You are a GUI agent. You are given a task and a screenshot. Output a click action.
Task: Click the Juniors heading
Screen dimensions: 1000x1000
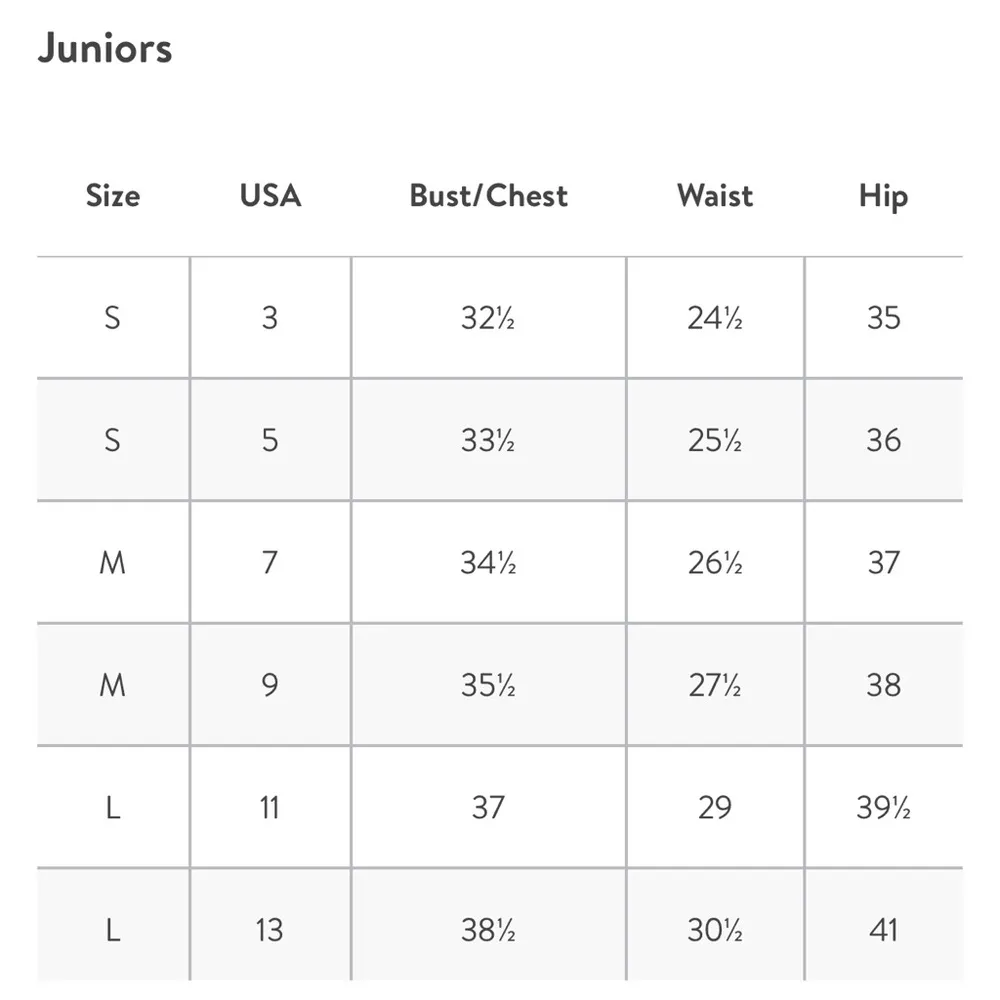click(105, 49)
